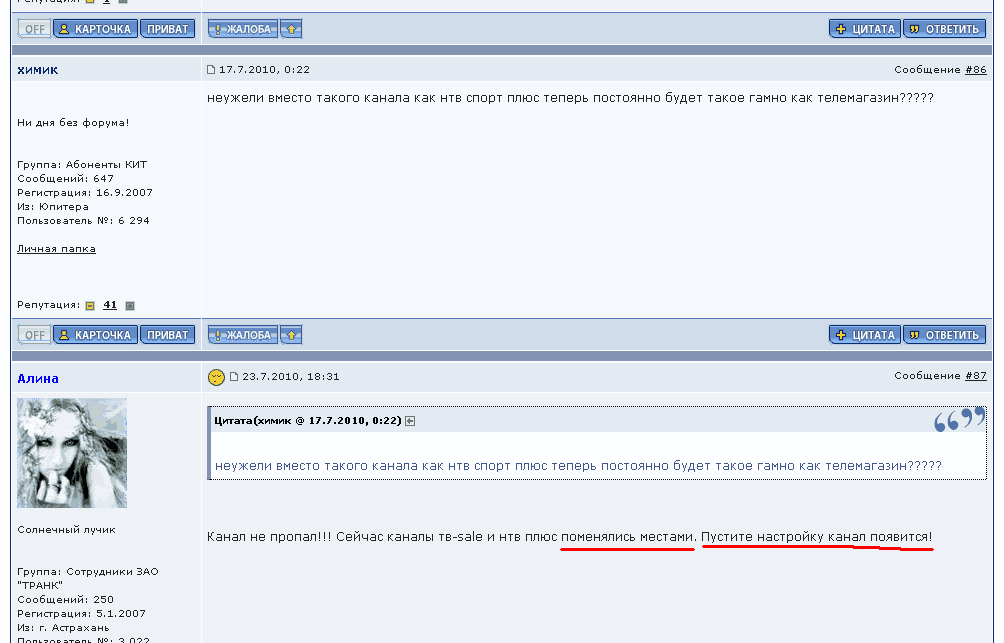Quote message #86 with the ЦИТАТА button
Image resolution: width=1004 pixels, height=643 pixels.
point(866,335)
